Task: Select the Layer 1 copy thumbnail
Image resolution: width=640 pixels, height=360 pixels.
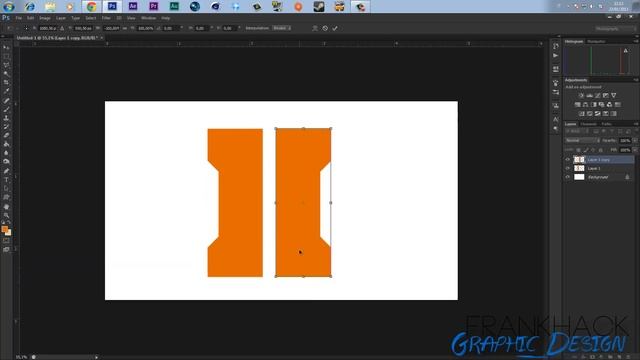Action: [x=579, y=160]
